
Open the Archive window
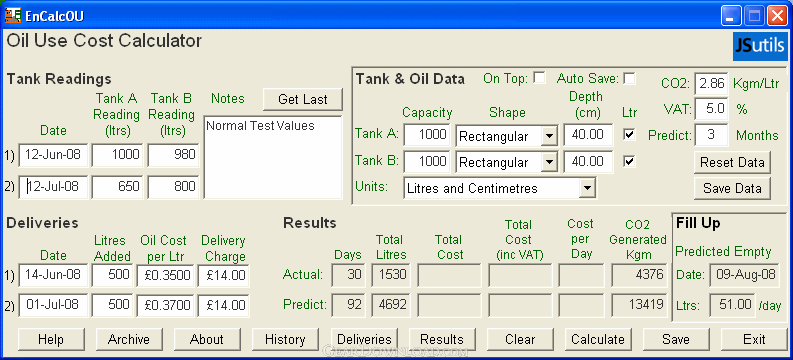coord(128,339)
